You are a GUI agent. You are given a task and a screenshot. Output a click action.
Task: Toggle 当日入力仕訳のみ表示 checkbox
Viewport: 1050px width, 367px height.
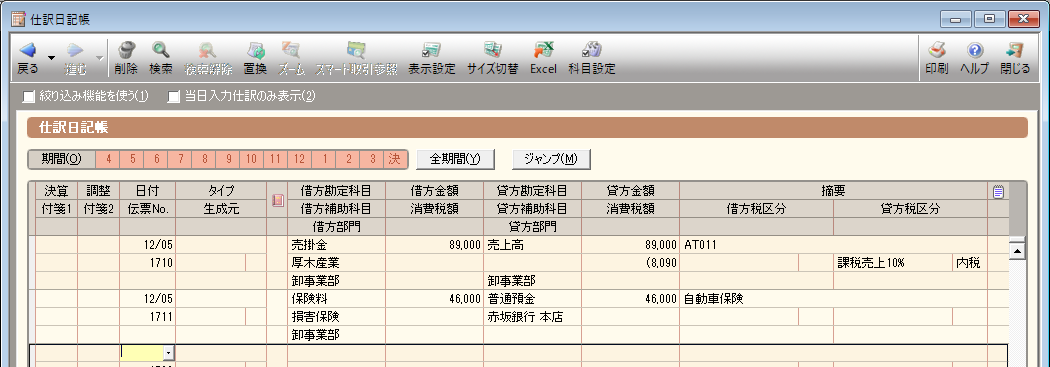(x=173, y=97)
